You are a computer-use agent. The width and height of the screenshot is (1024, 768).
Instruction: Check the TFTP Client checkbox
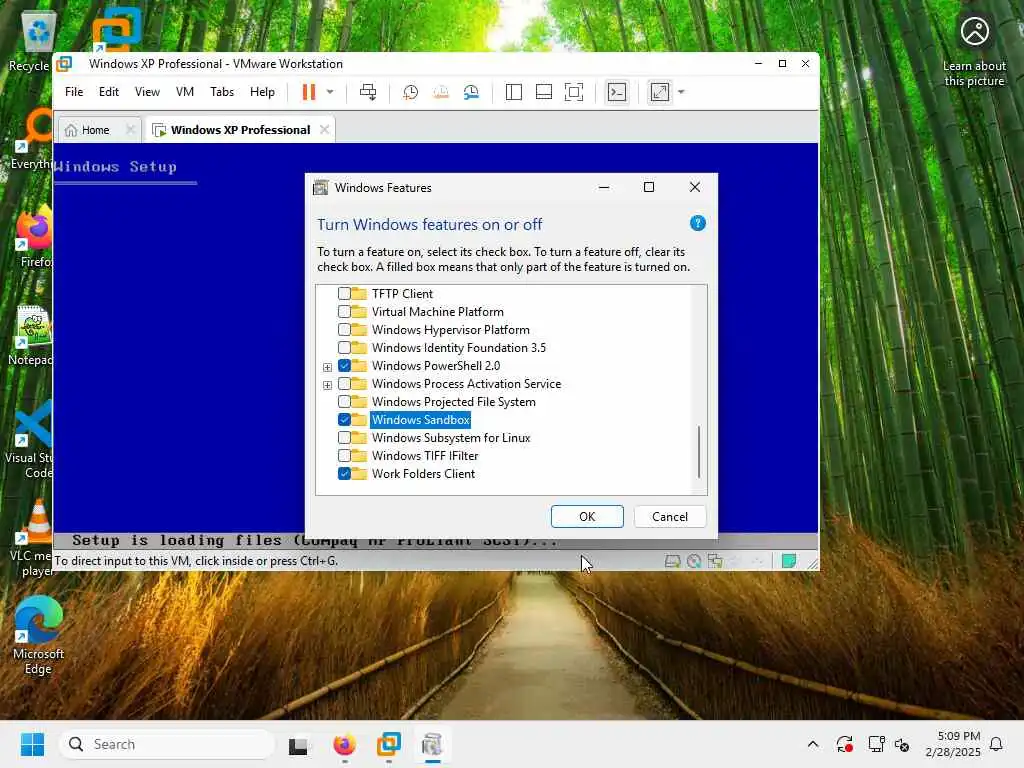pyautogui.click(x=344, y=294)
